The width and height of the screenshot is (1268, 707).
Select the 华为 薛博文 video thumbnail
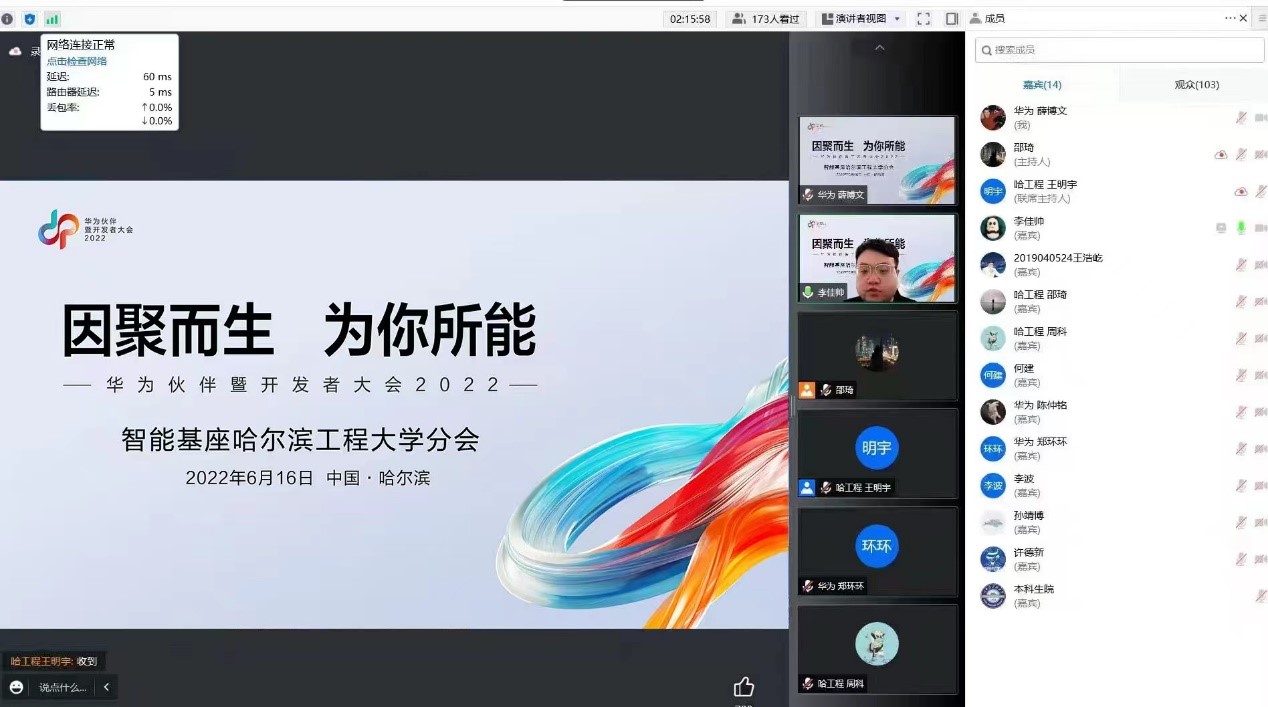(x=877, y=160)
